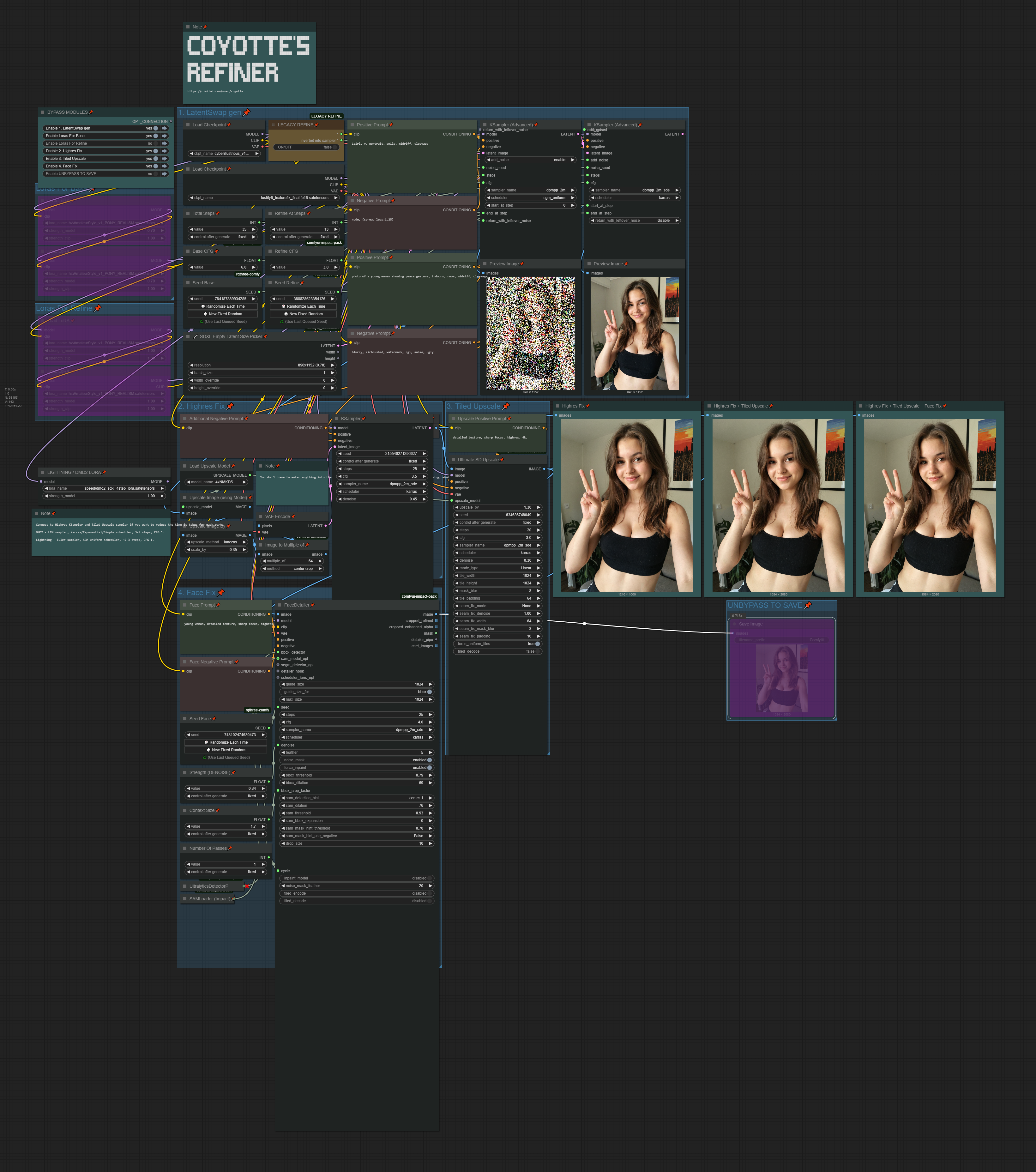
Task: Toggle 'Enable Loras For Refine' switch
Action: 155,143
